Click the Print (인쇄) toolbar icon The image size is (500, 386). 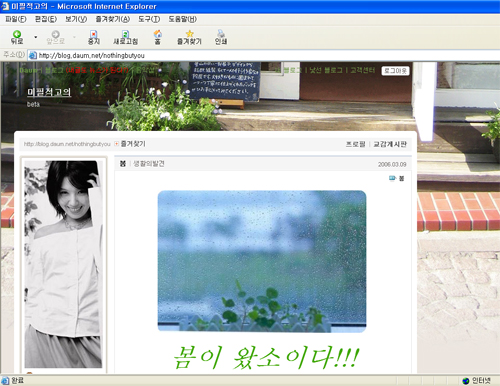pos(221,34)
